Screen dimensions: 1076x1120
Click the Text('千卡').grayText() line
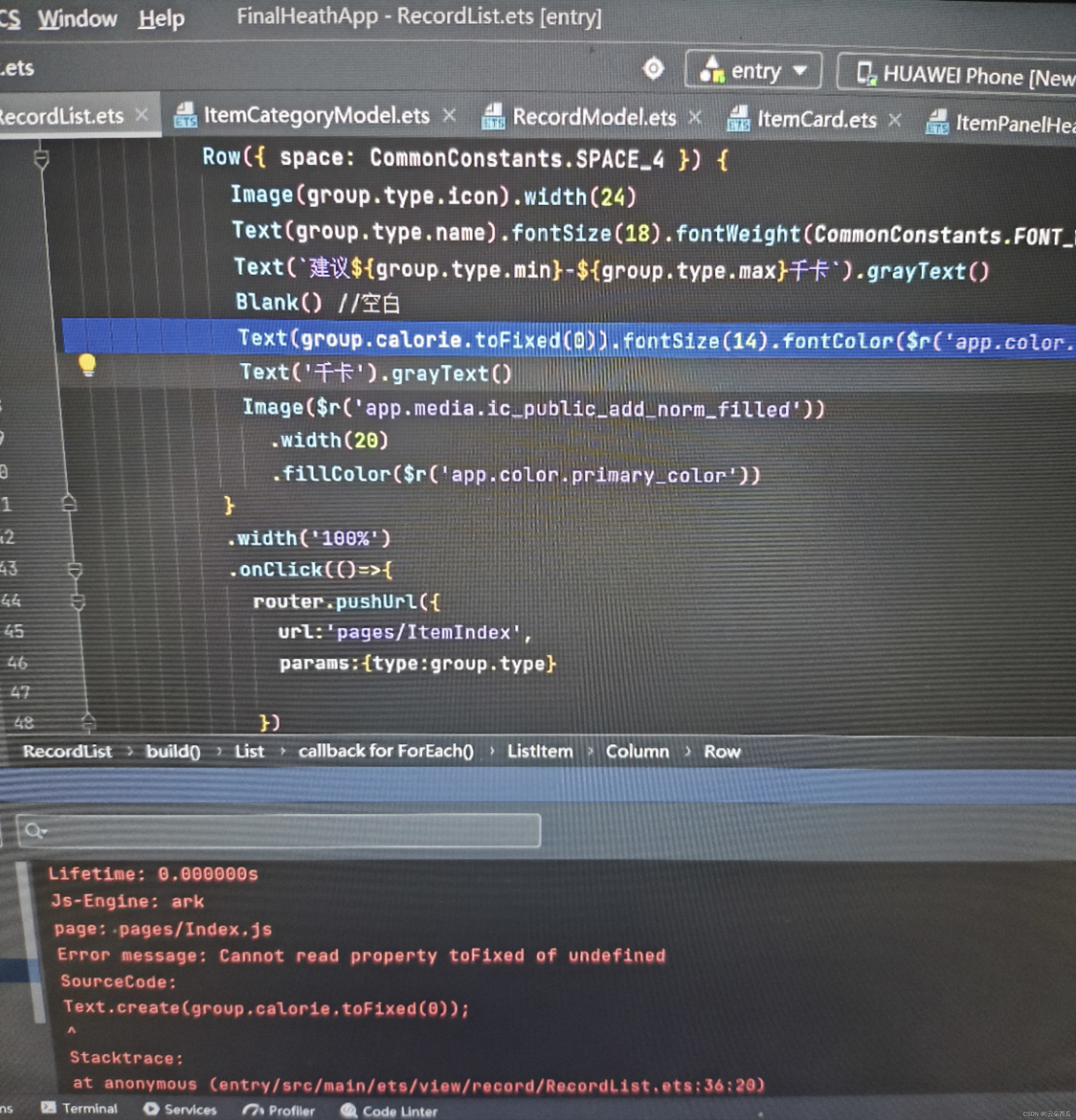click(x=375, y=373)
